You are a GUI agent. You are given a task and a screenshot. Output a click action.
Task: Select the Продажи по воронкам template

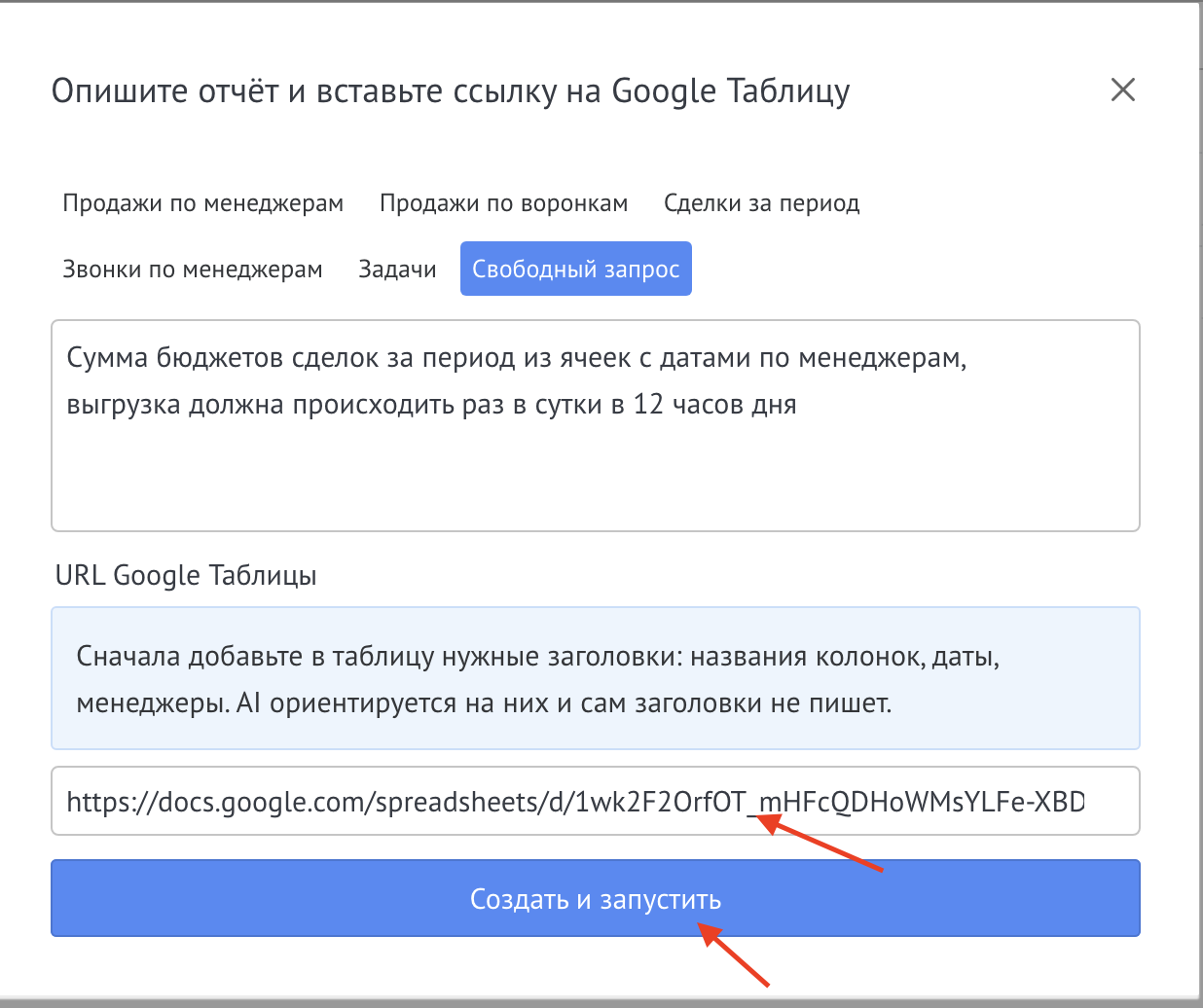504,203
